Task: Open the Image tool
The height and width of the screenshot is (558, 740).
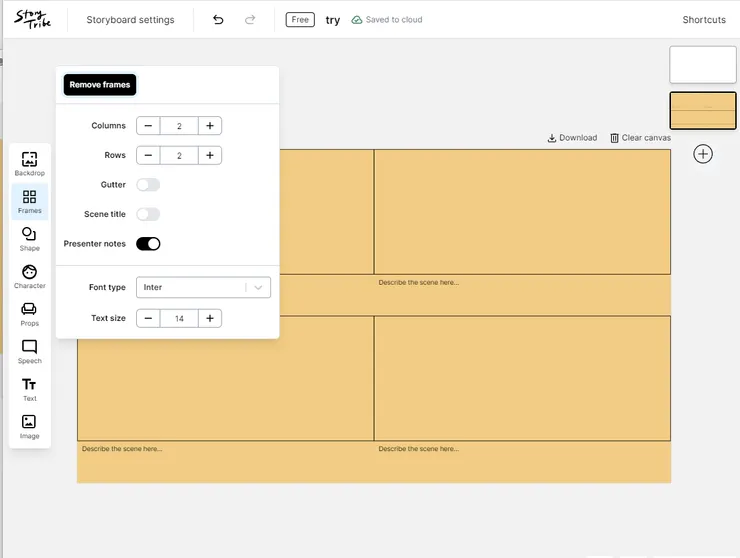Action: [29, 427]
